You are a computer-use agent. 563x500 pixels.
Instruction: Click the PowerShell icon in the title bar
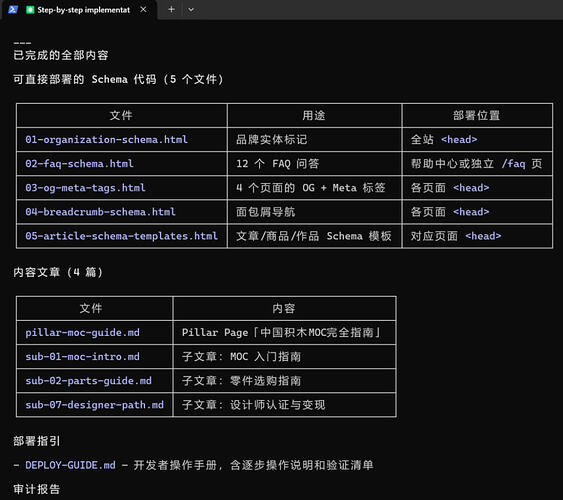click(x=13, y=10)
